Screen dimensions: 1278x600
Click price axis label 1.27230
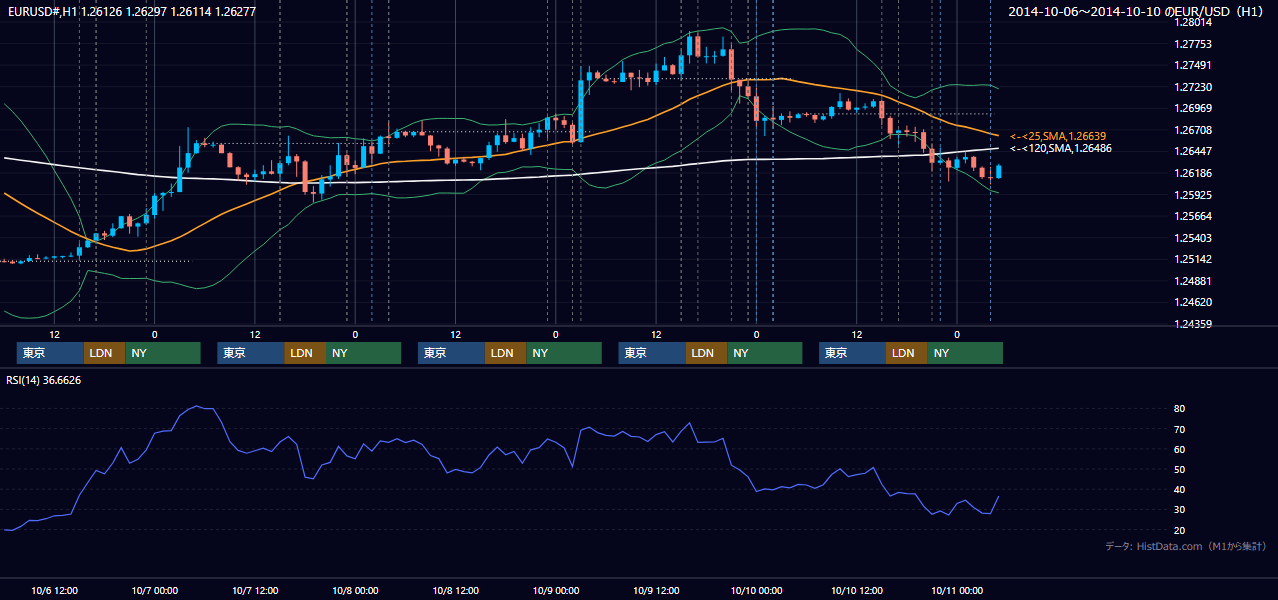[x=1192, y=87]
